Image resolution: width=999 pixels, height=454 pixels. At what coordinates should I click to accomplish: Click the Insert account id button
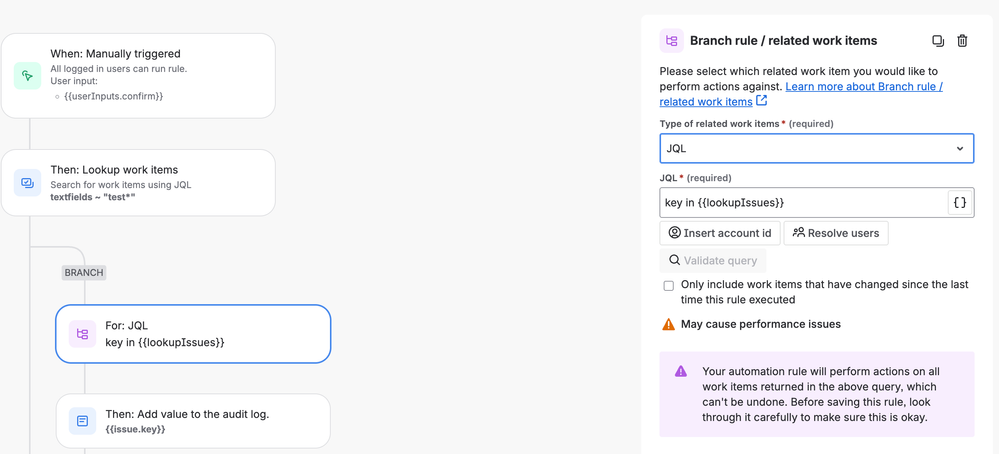(719, 233)
